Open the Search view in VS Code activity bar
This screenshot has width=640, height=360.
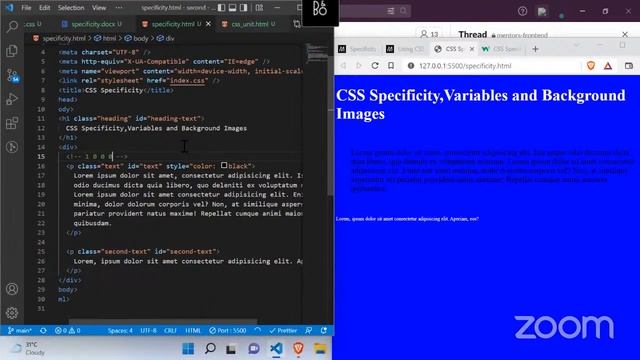12,27
